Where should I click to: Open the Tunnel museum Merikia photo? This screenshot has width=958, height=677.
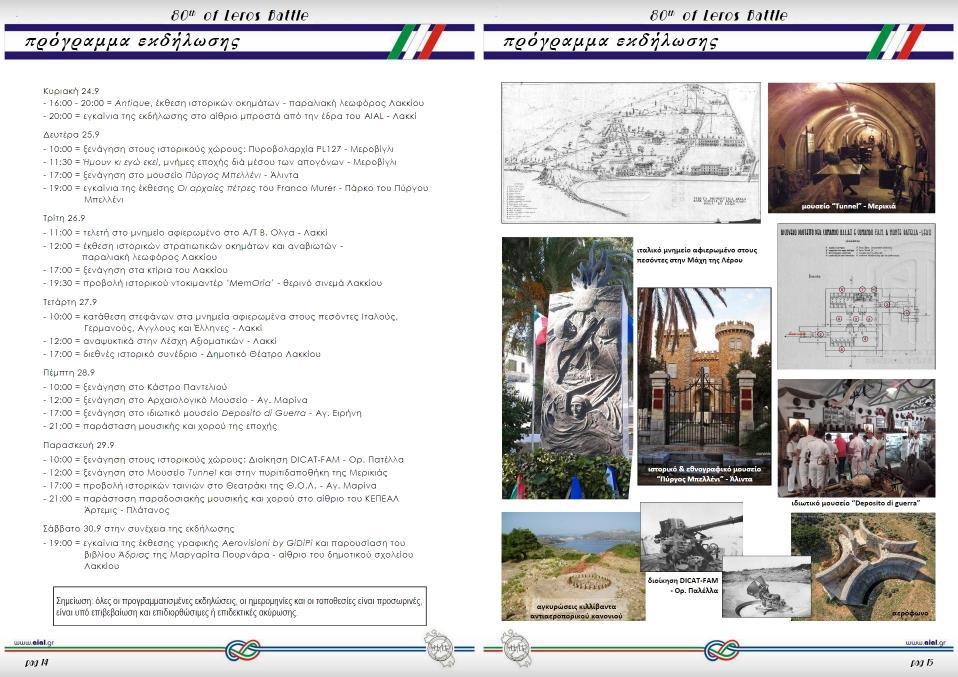851,148
